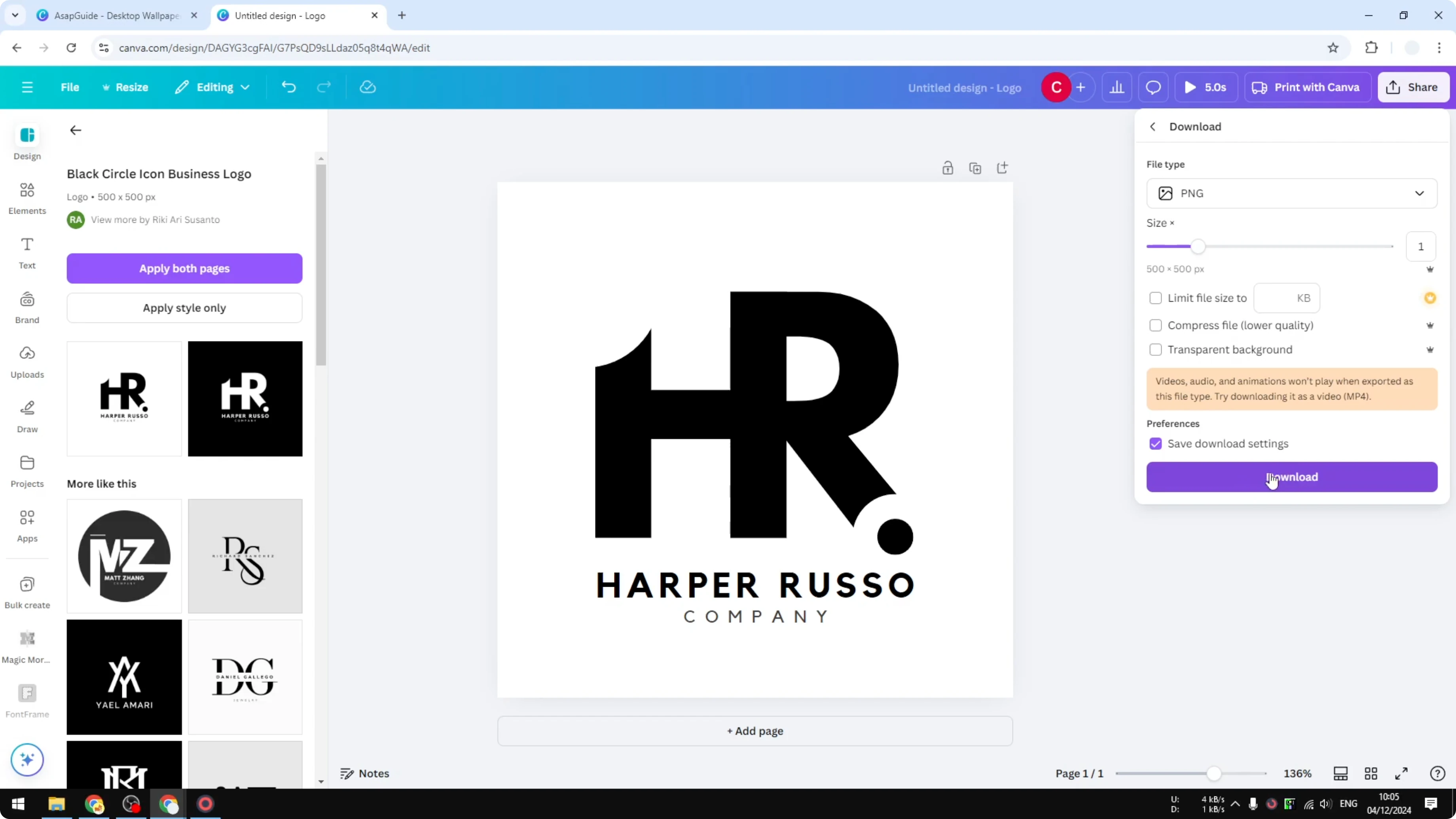The height and width of the screenshot is (819, 1456).
Task: Enable Transparent background option
Action: pos(1155,349)
